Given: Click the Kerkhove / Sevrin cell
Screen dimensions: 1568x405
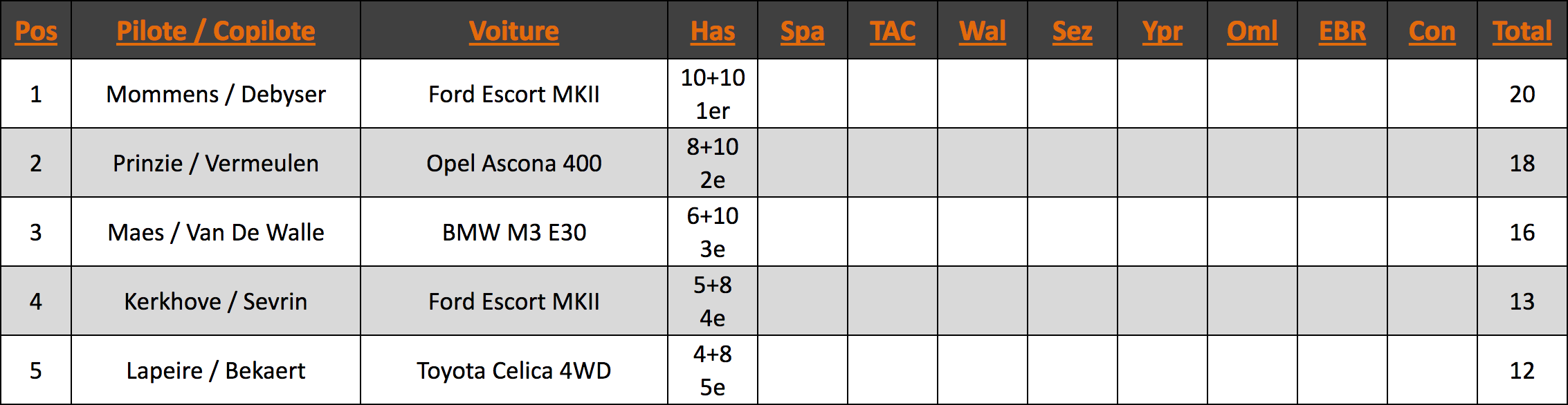Looking at the screenshot, I should [x=216, y=301].
